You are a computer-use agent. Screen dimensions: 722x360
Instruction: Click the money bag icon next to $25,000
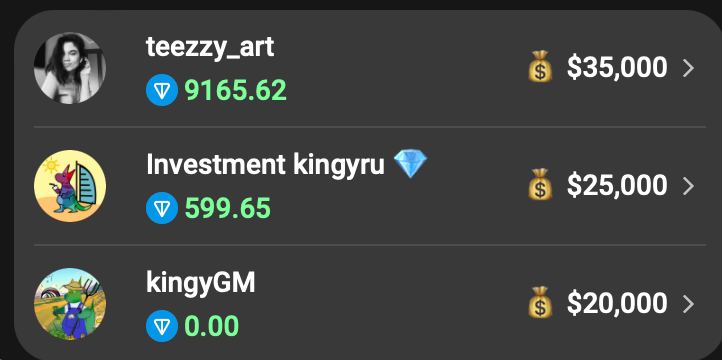click(540, 185)
